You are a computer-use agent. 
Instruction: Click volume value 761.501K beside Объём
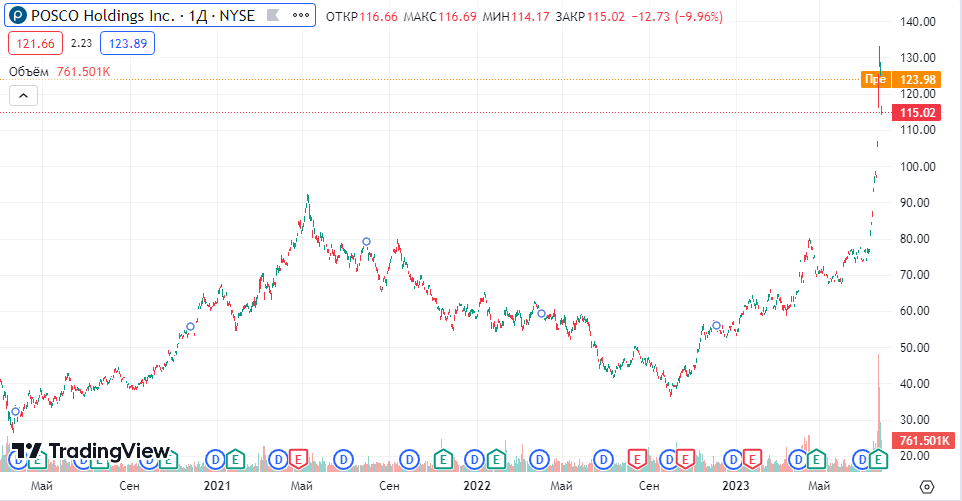click(x=83, y=72)
